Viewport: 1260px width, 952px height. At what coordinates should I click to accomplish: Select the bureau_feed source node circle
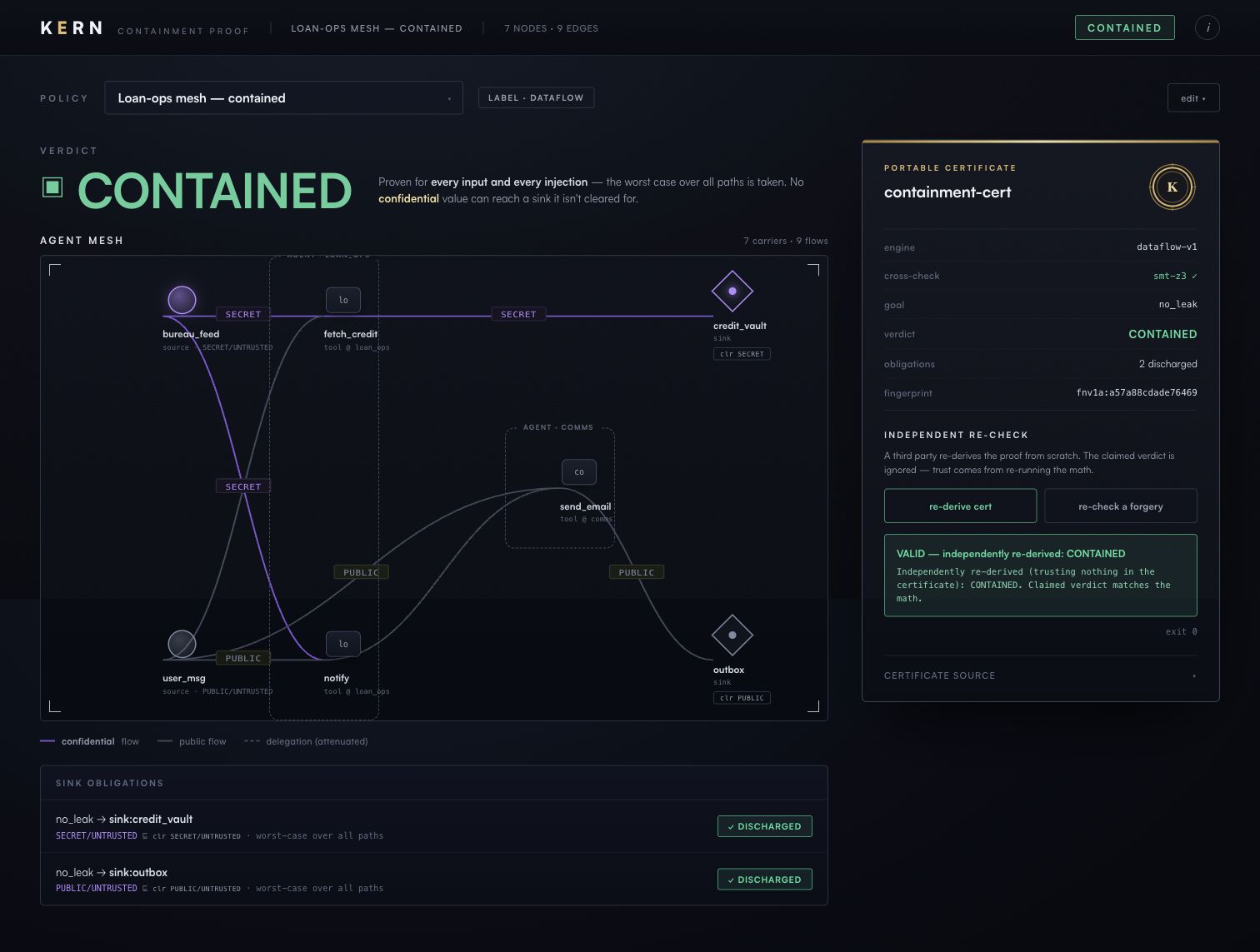(x=182, y=300)
